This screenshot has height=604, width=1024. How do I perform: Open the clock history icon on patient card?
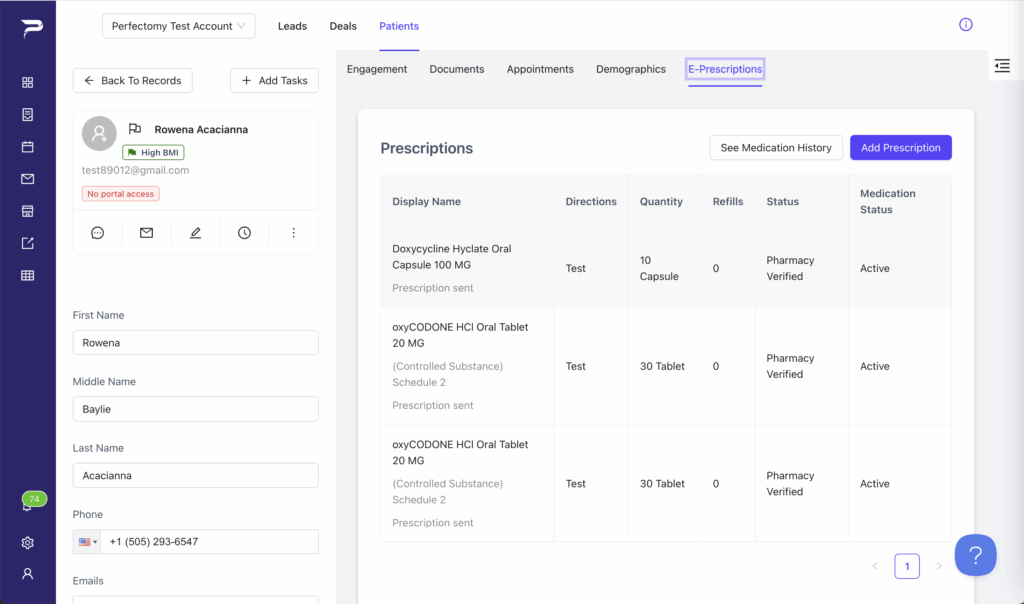(244, 233)
